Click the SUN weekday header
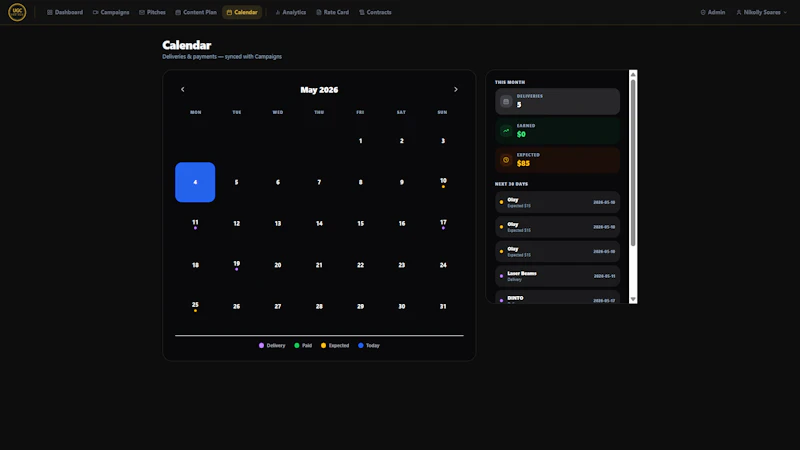The image size is (800, 450). pyautogui.click(x=442, y=112)
